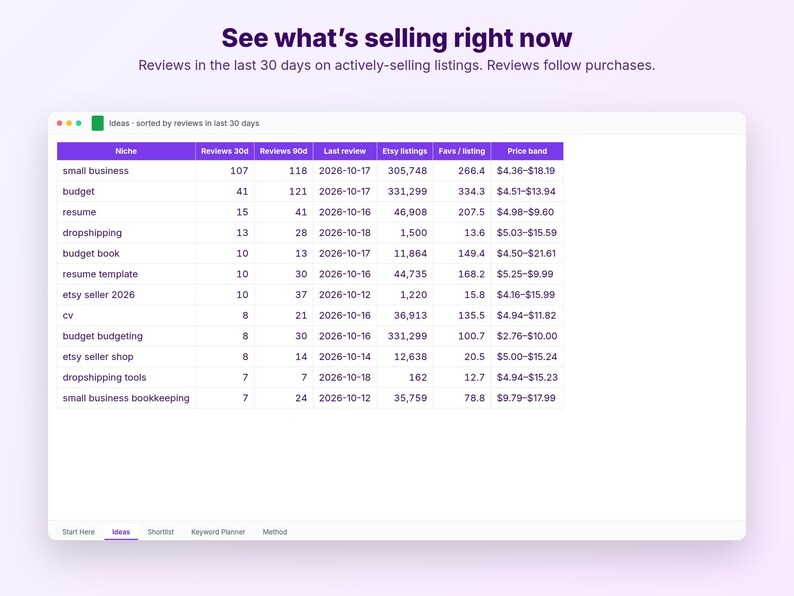
Task: Click the $4.94–$11.82 price band cell
Action: tap(527, 315)
